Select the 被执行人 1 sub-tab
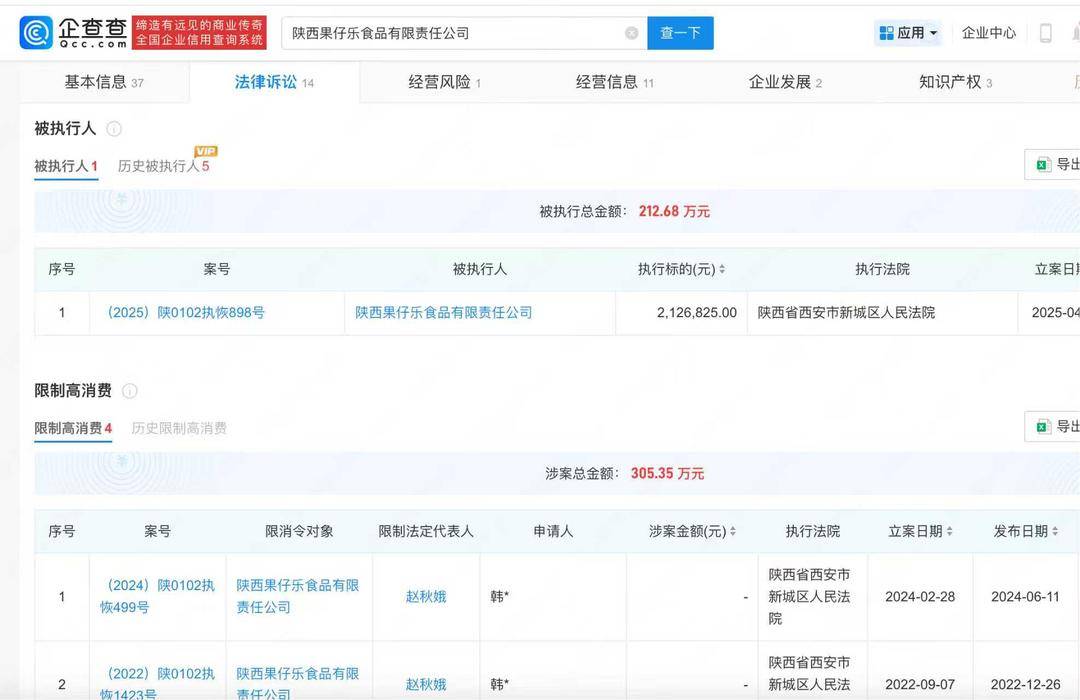The height and width of the screenshot is (700, 1080). pos(66,166)
